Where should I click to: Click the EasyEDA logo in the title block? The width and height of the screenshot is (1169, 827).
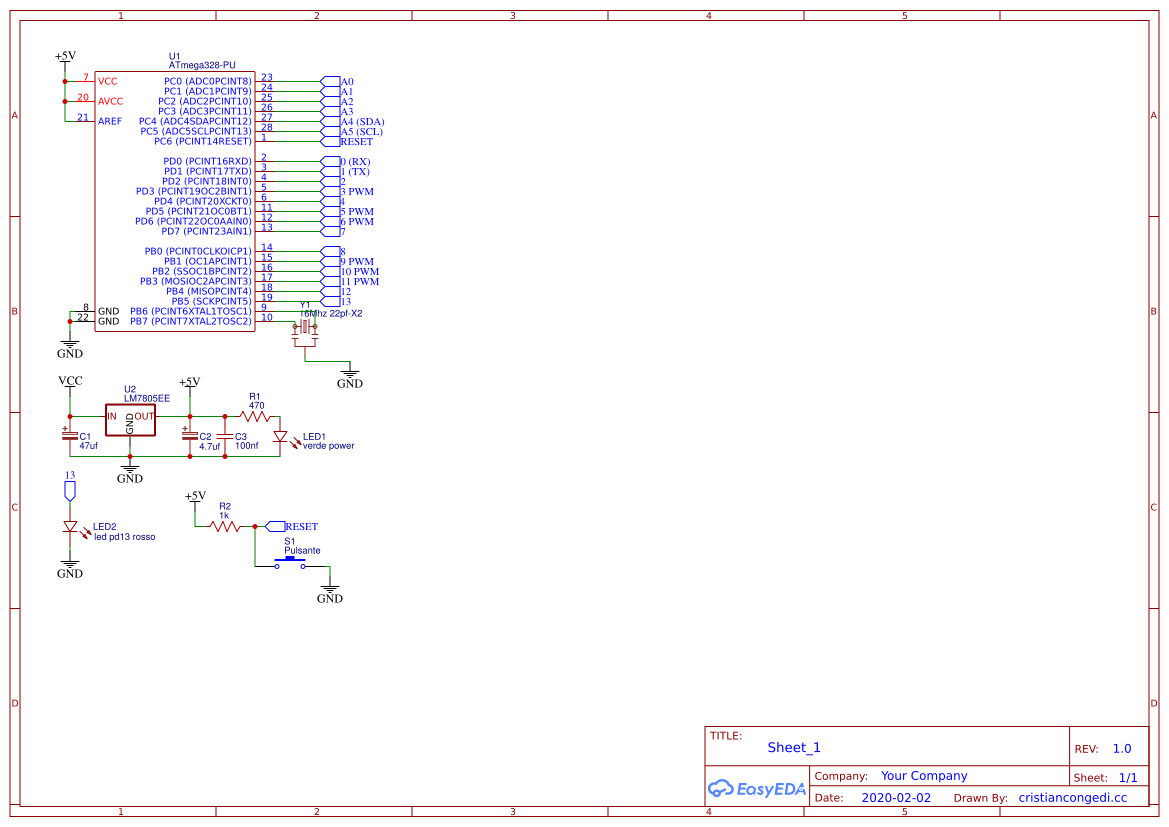(x=757, y=789)
